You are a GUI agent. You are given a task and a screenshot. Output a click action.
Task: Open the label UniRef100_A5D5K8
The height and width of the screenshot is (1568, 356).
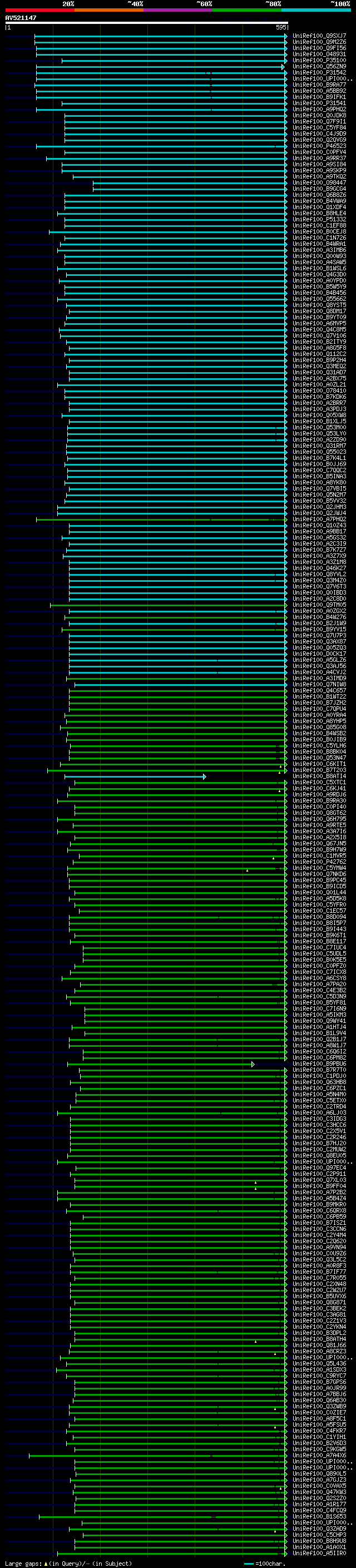[319, 898]
